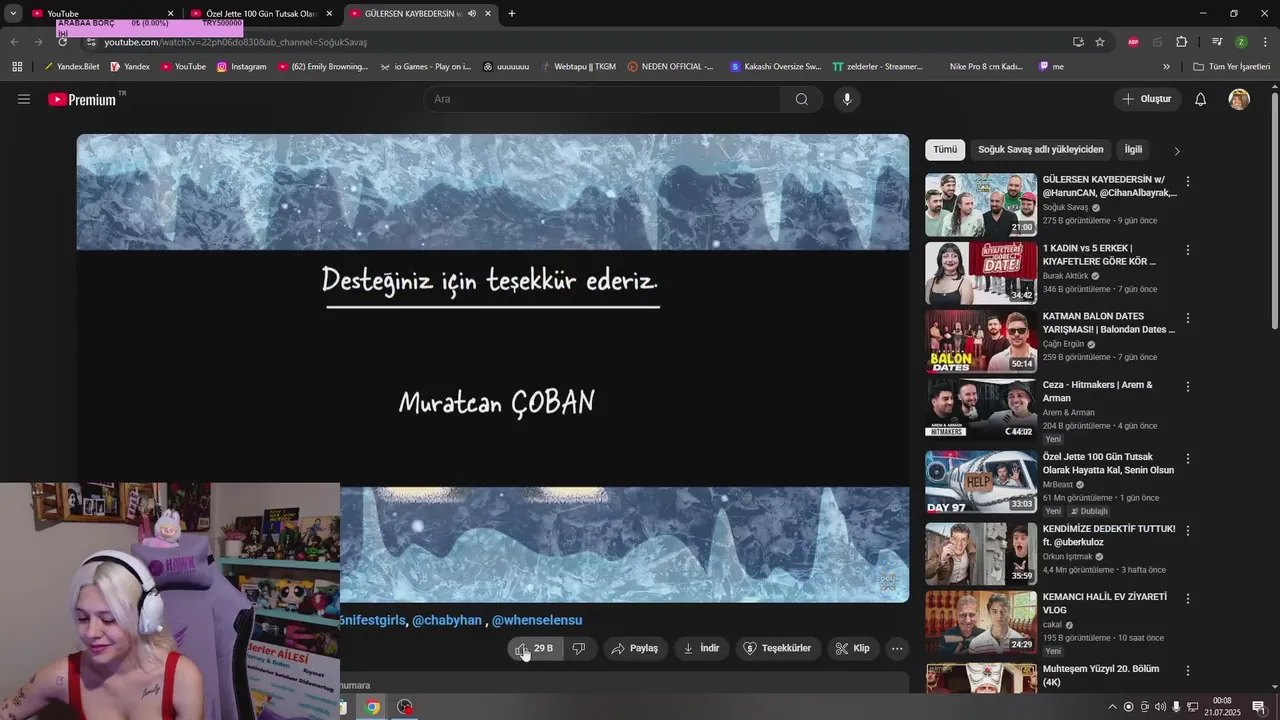This screenshot has height=720, width=1280.
Task: Start voice search with microphone icon
Action: click(847, 99)
